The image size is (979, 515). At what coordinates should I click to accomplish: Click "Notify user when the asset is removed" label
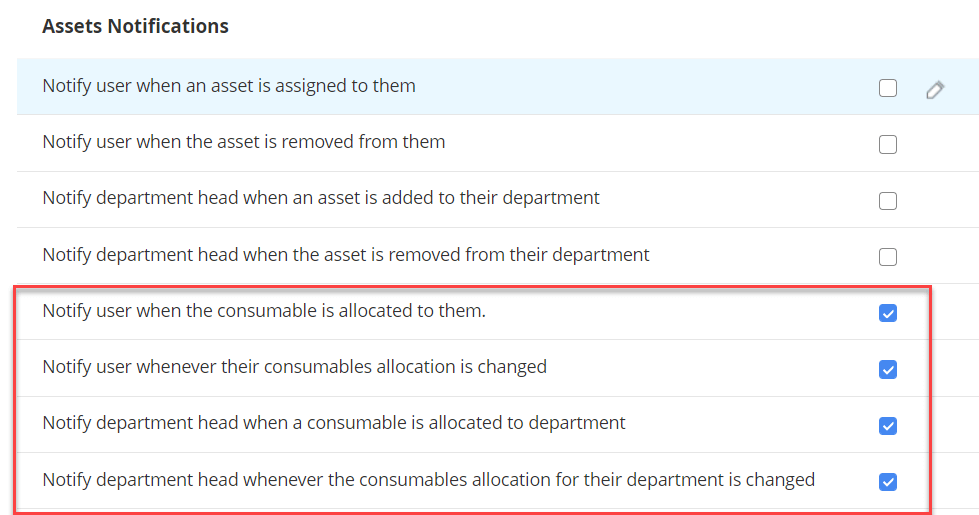click(x=243, y=142)
